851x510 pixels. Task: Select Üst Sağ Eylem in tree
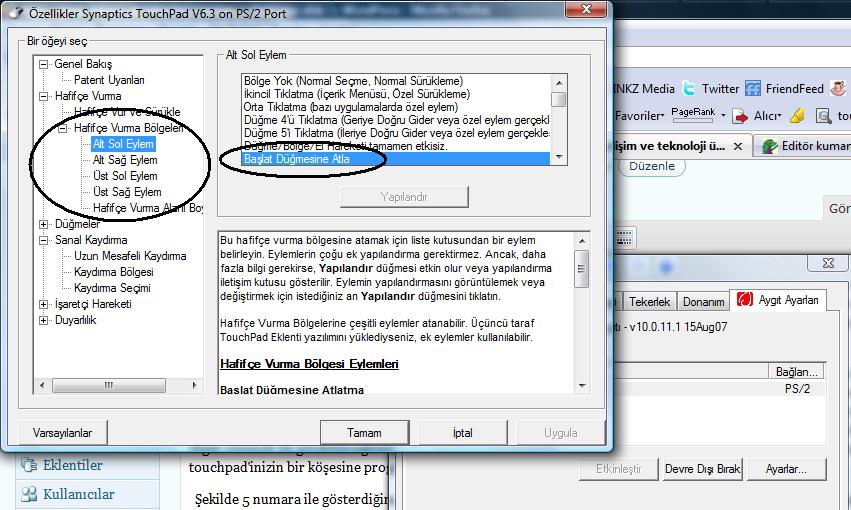point(126,192)
